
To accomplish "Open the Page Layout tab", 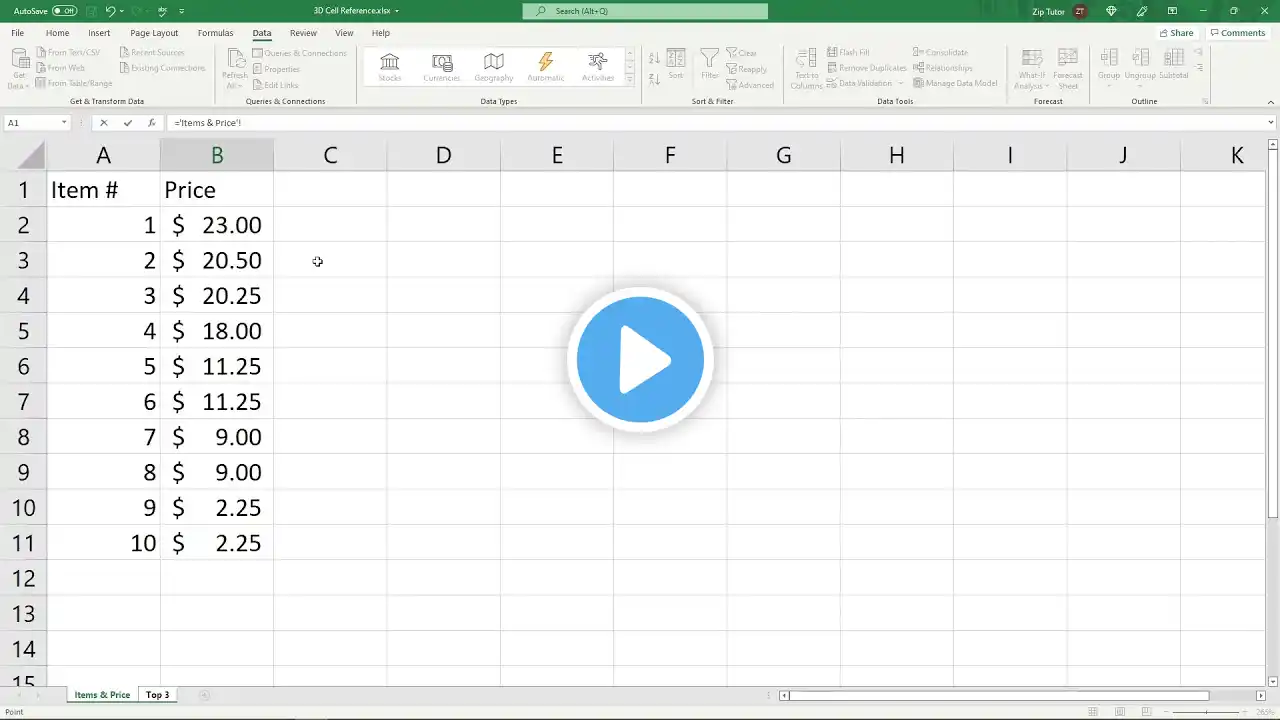I will tap(154, 33).
